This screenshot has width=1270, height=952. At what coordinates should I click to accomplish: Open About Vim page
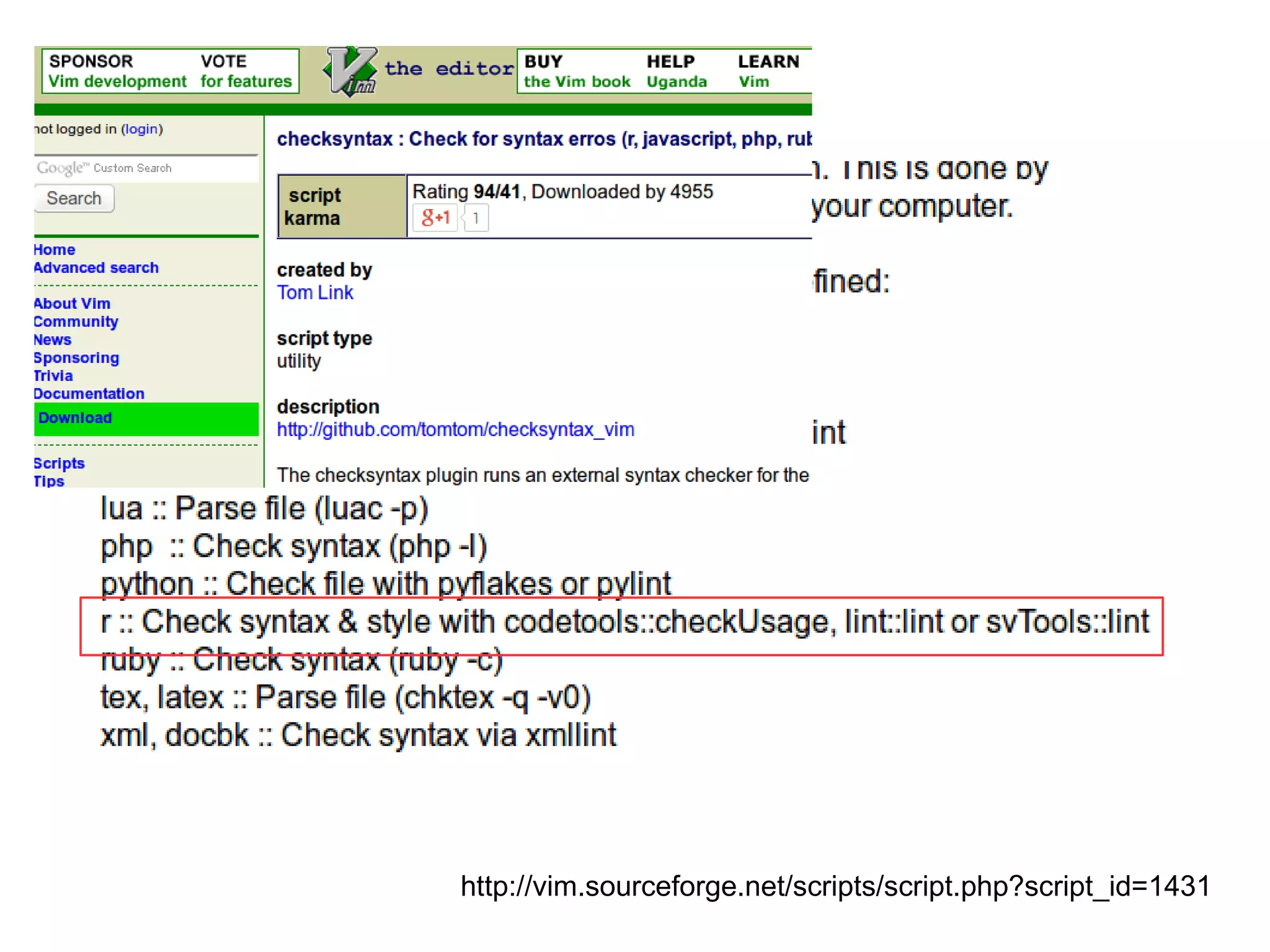(x=72, y=304)
